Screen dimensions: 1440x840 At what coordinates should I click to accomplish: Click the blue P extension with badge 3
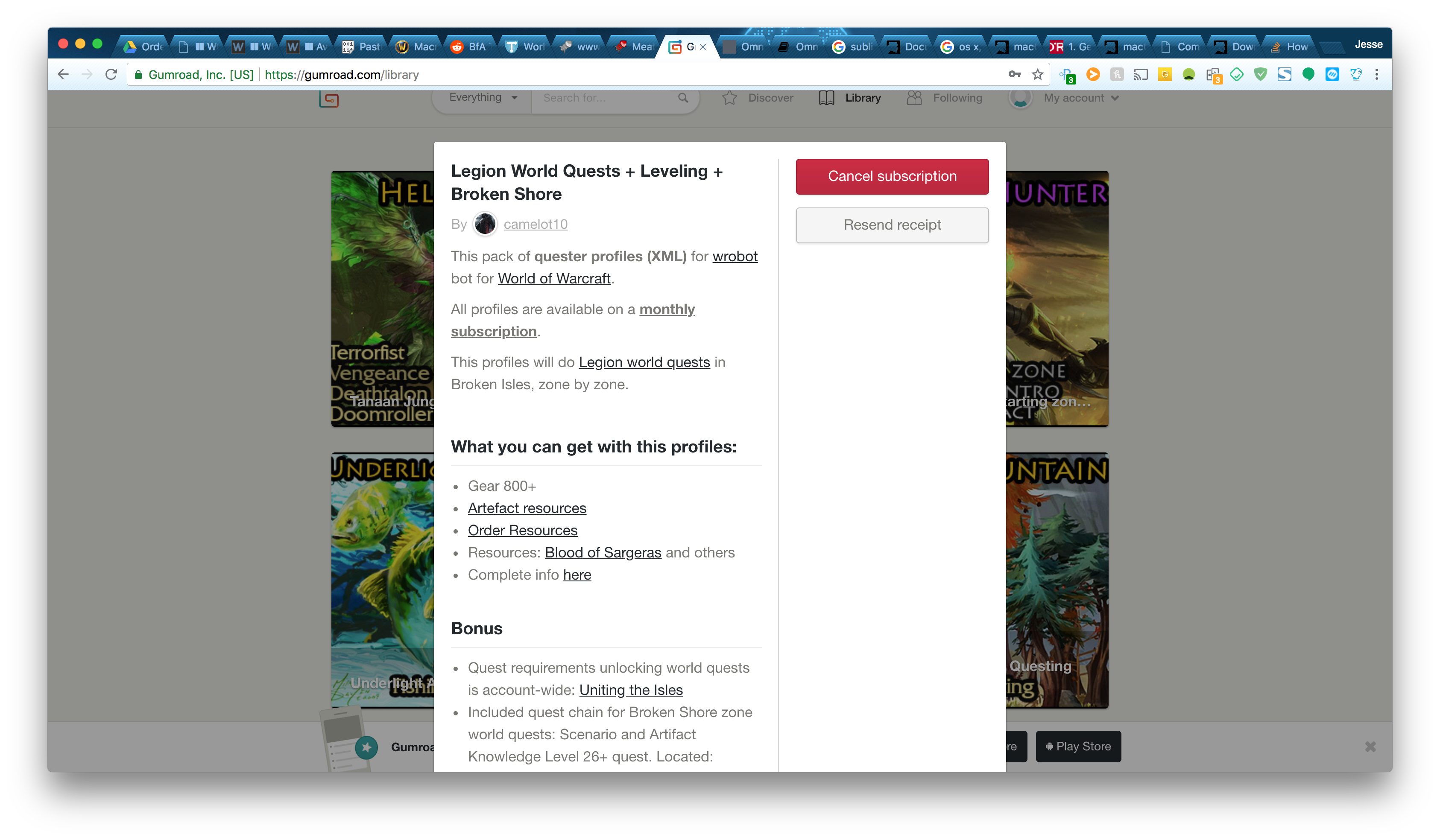[x=1068, y=76]
